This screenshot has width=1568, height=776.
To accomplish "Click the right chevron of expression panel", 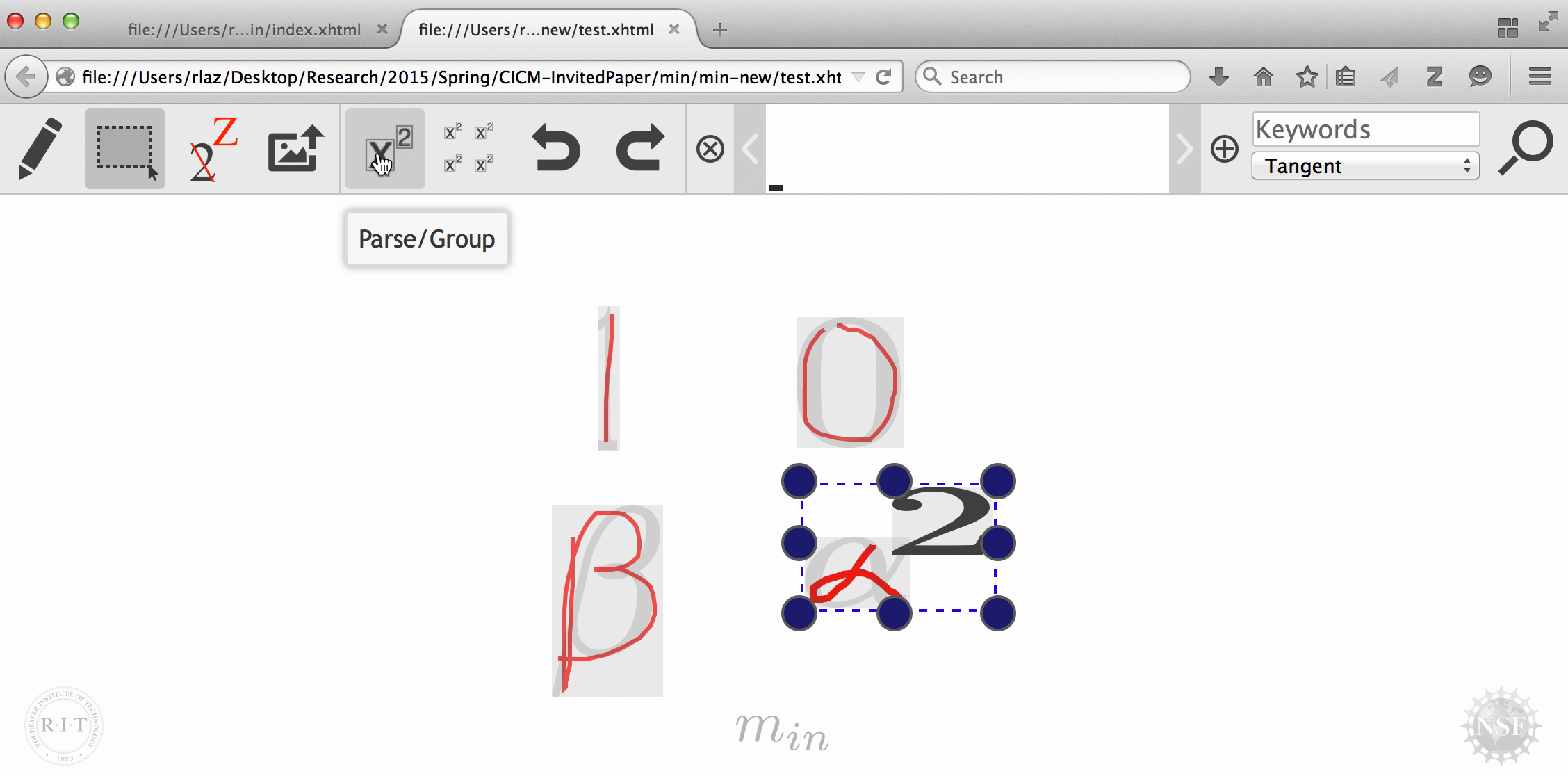I will [x=1184, y=149].
